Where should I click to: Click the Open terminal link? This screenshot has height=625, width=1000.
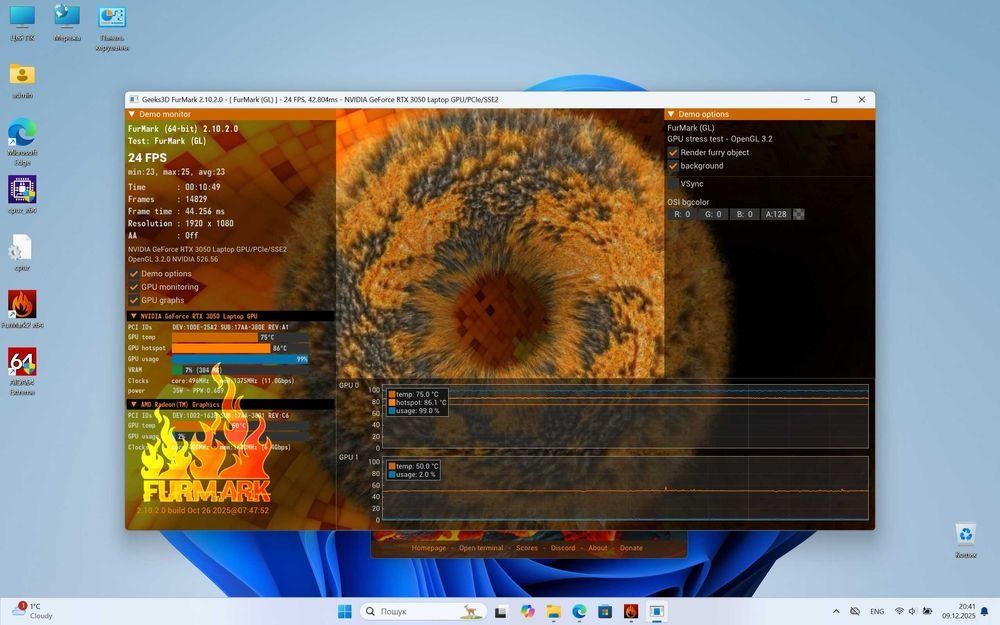point(481,548)
